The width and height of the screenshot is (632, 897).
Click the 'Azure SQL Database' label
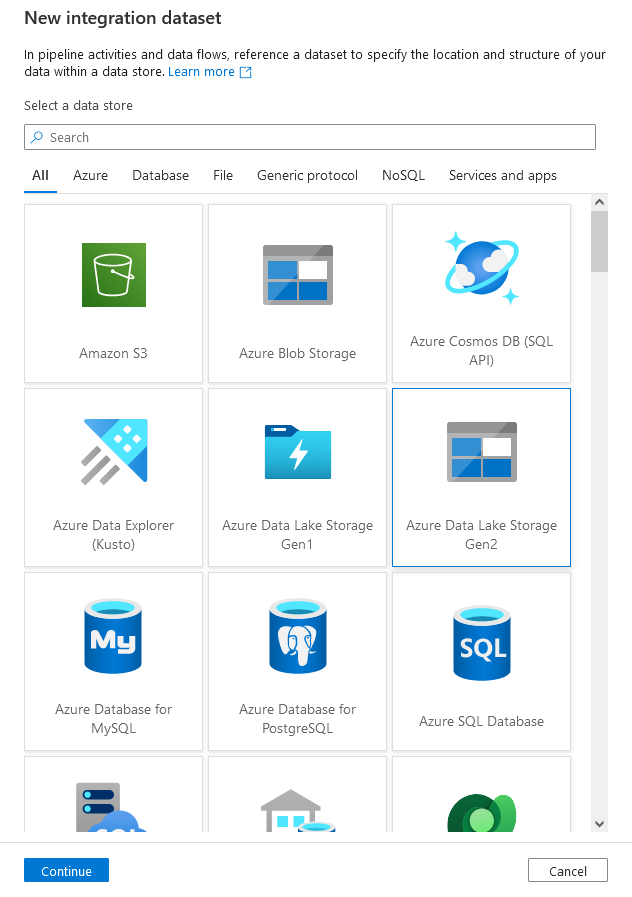coord(482,721)
